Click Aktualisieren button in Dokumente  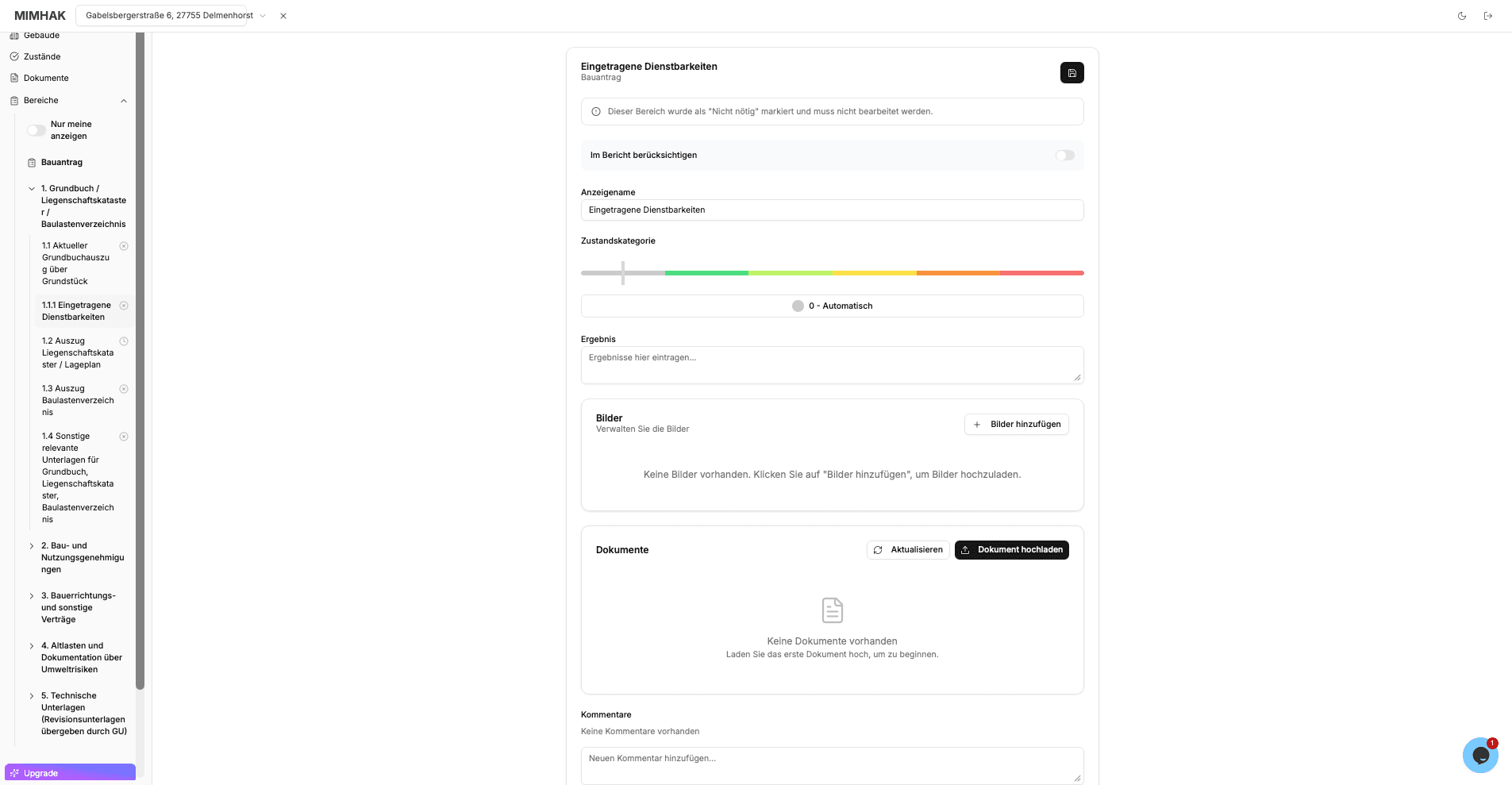tap(908, 550)
